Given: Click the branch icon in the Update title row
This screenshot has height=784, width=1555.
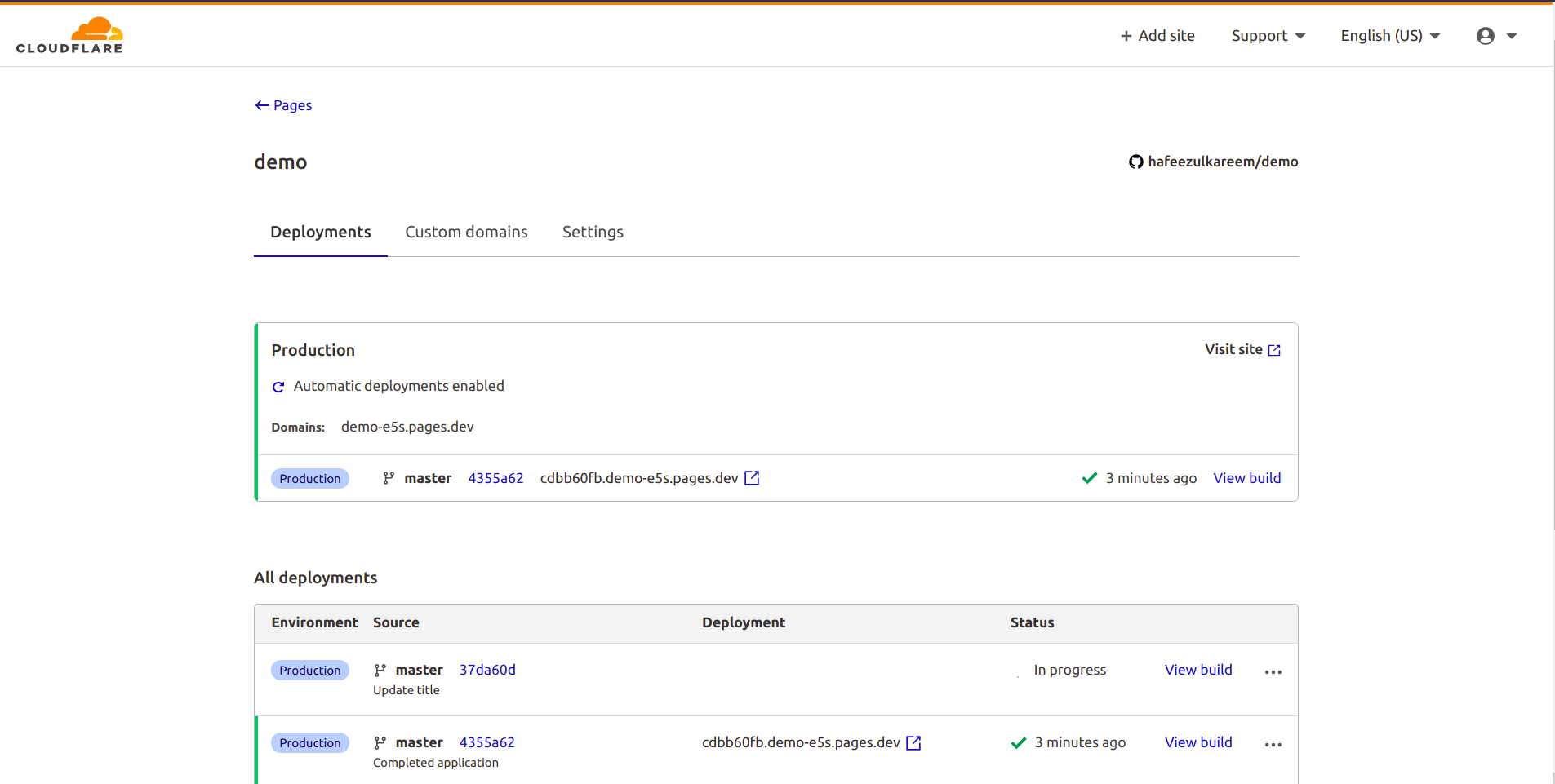Looking at the screenshot, I should click(x=380, y=671).
